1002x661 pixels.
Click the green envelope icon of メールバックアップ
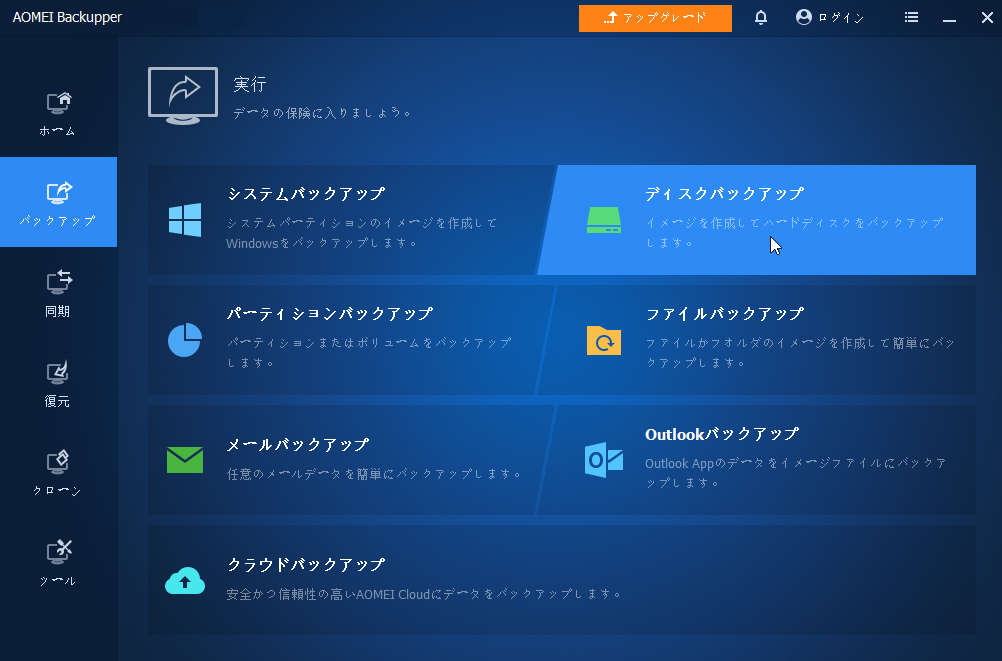coord(185,460)
